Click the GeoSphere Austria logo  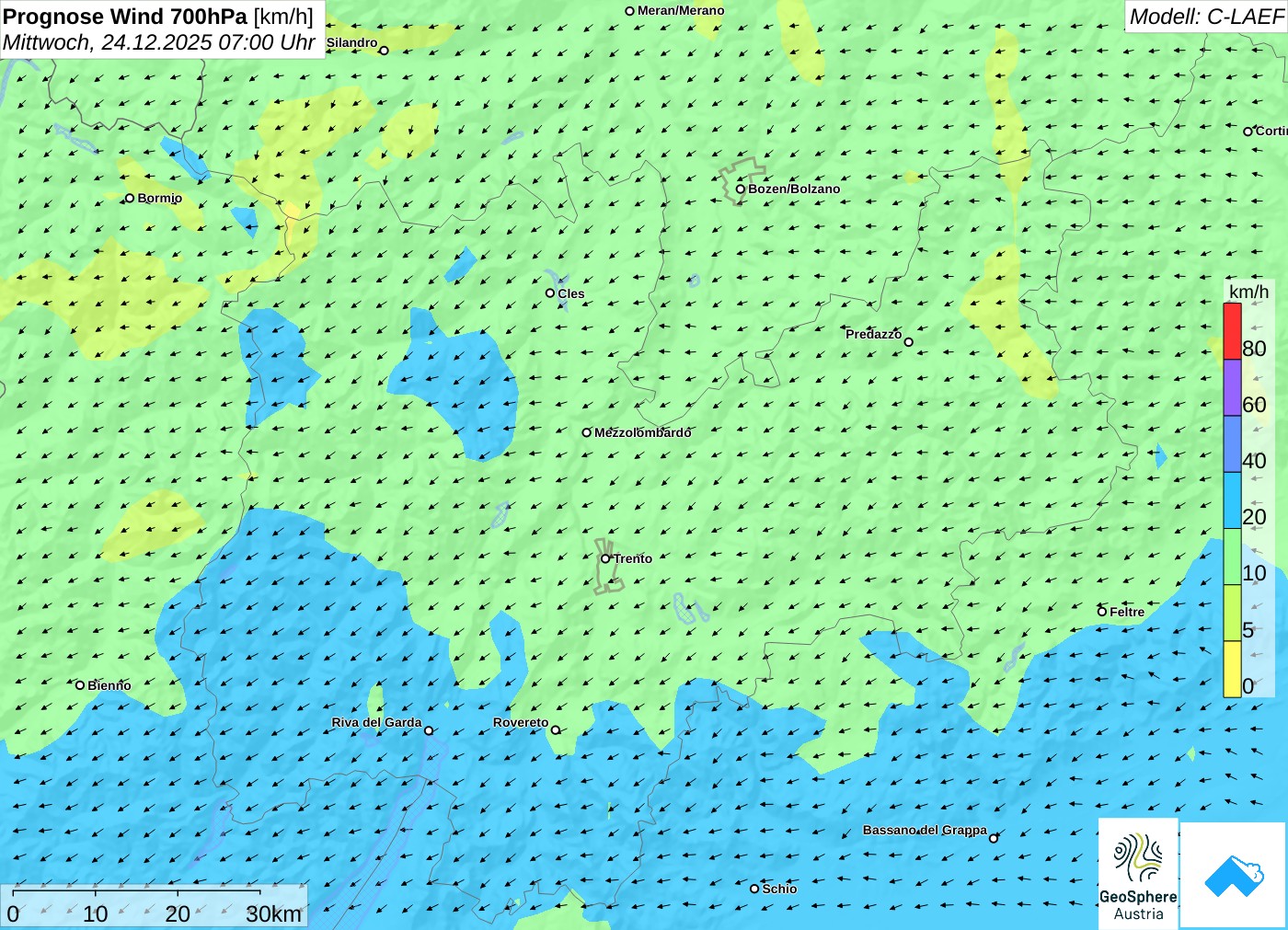tap(1138, 874)
